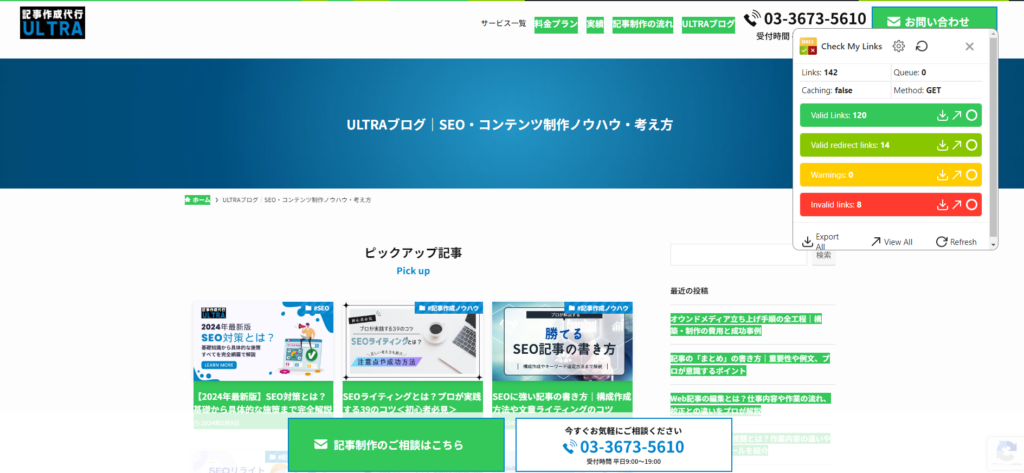Image resolution: width=1024 pixels, height=473 pixels.
Task: Open Web記事の編集とは? recent post
Action: [752, 404]
